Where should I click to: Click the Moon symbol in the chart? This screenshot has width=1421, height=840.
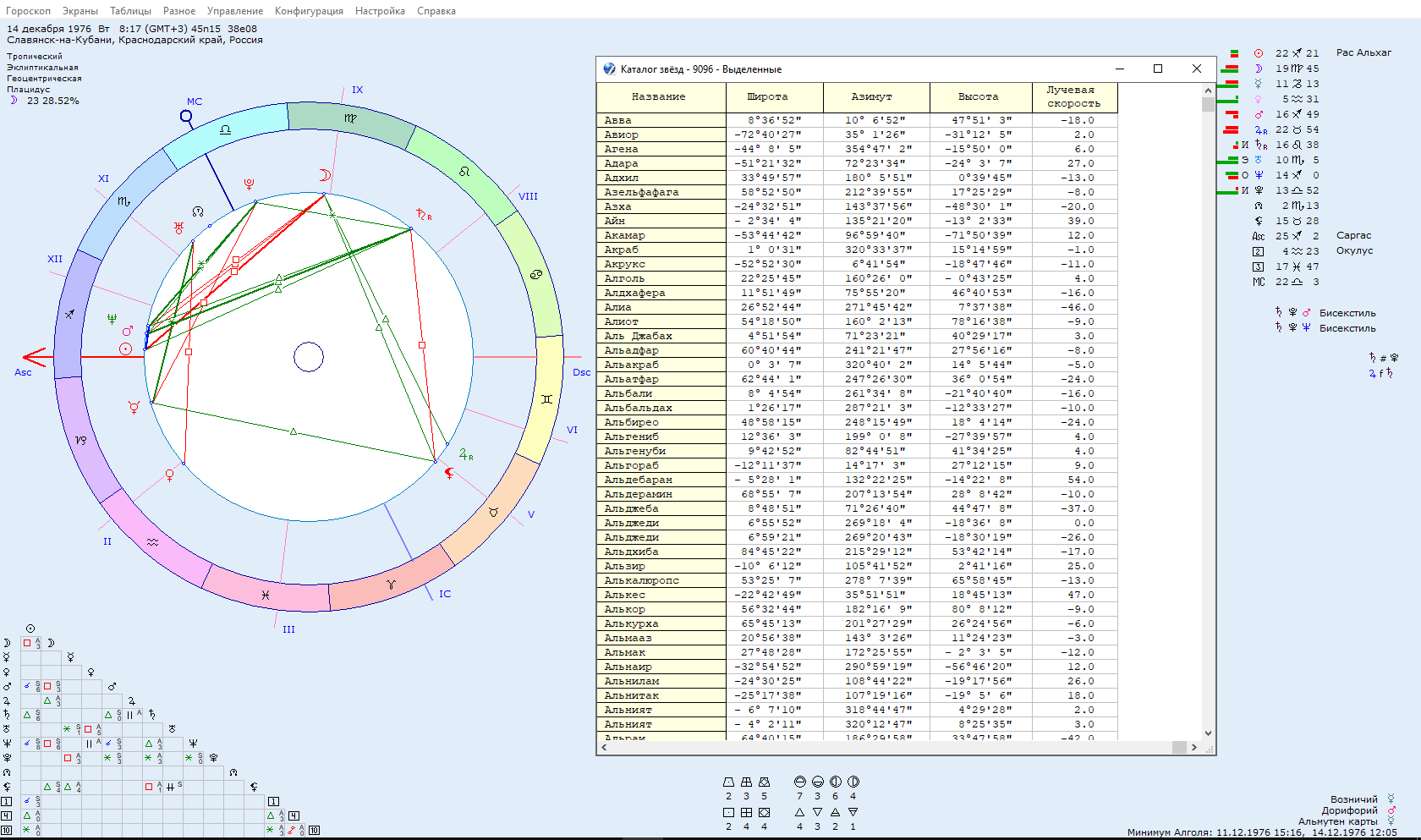[x=325, y=175]
